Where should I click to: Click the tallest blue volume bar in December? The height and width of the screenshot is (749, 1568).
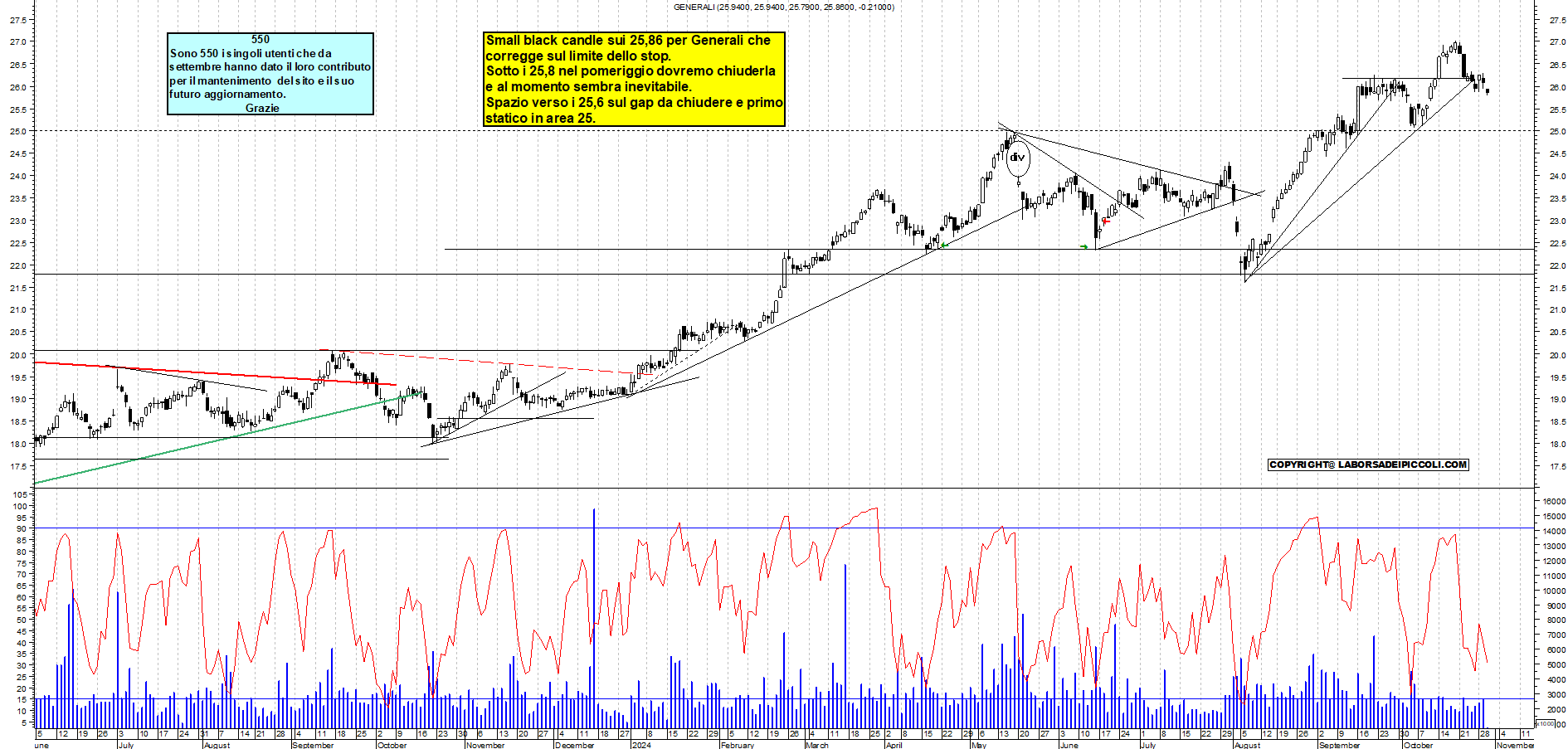(594, 618)
